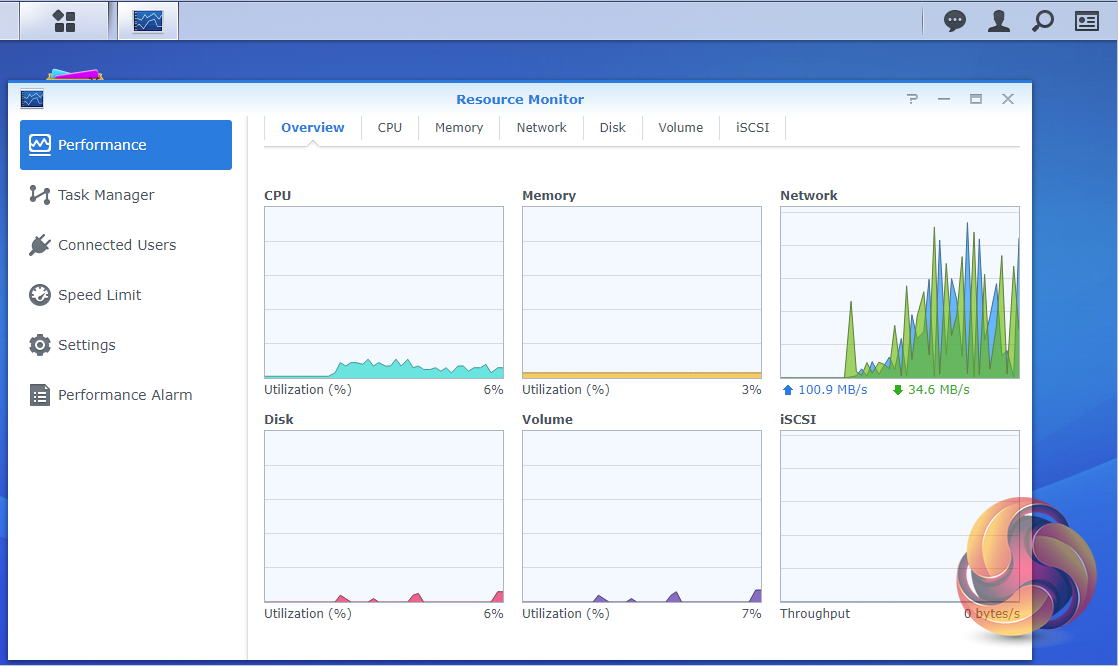Screen dimensions: 1118x666
Task: Click the help question mark icon
Action: tap(912, 99)
